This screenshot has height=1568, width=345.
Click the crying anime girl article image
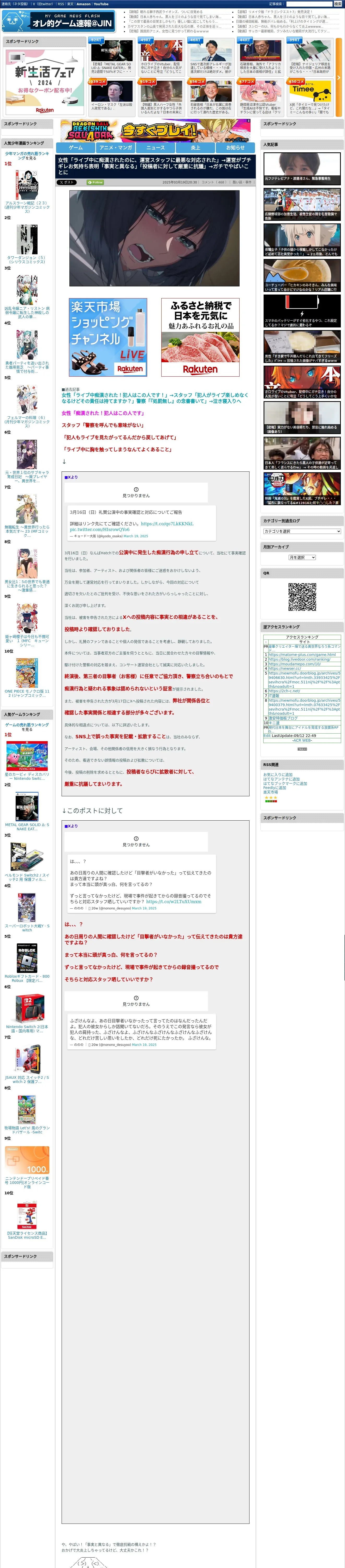point(154,238)
